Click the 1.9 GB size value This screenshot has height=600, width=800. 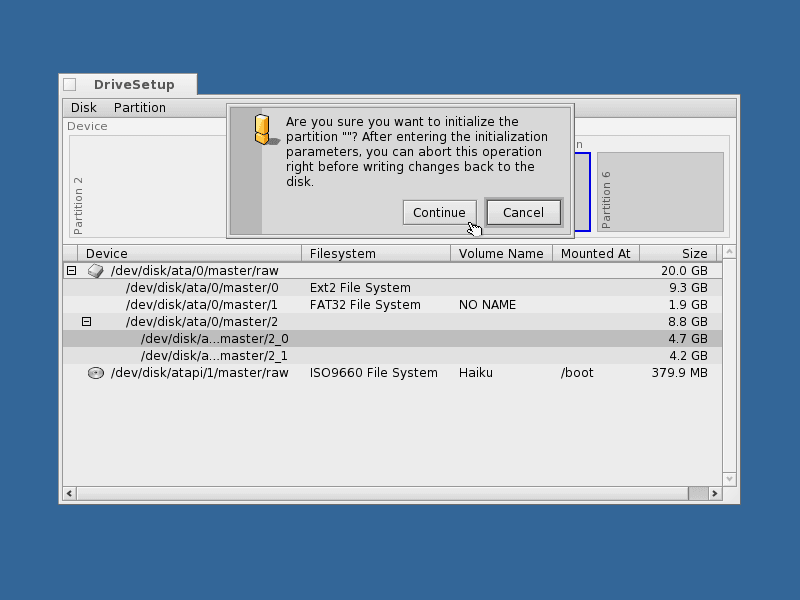coord(688,305)
